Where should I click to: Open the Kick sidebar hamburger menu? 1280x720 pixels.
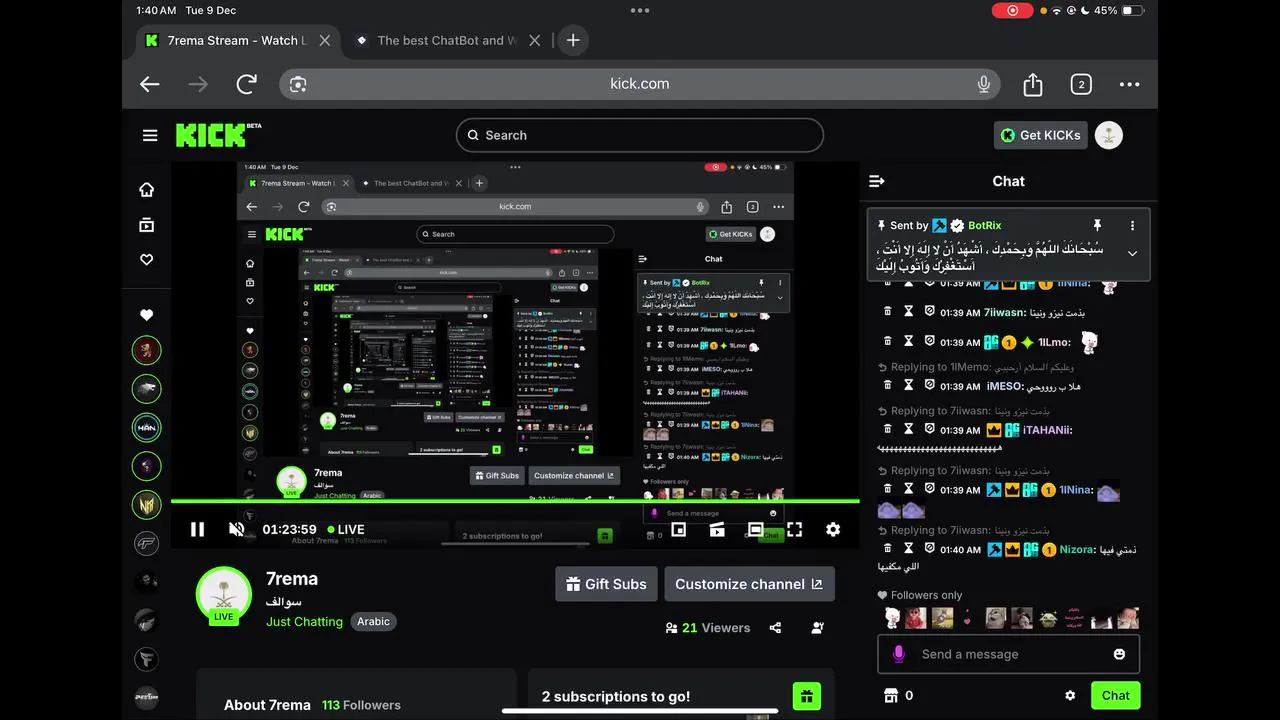pyautogui.click(x=150, y=135)
